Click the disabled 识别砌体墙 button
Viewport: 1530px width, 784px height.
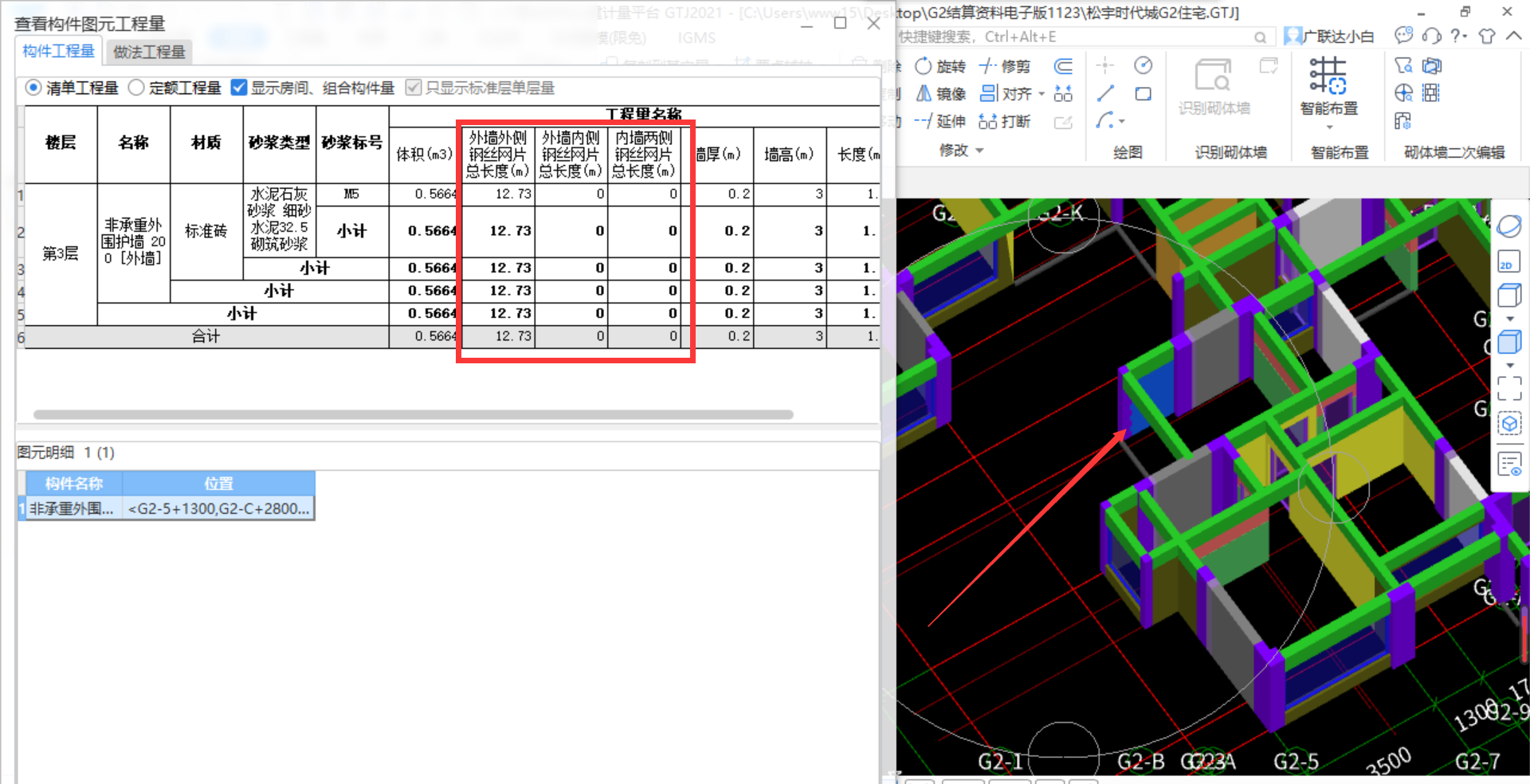coord(1214,87)
